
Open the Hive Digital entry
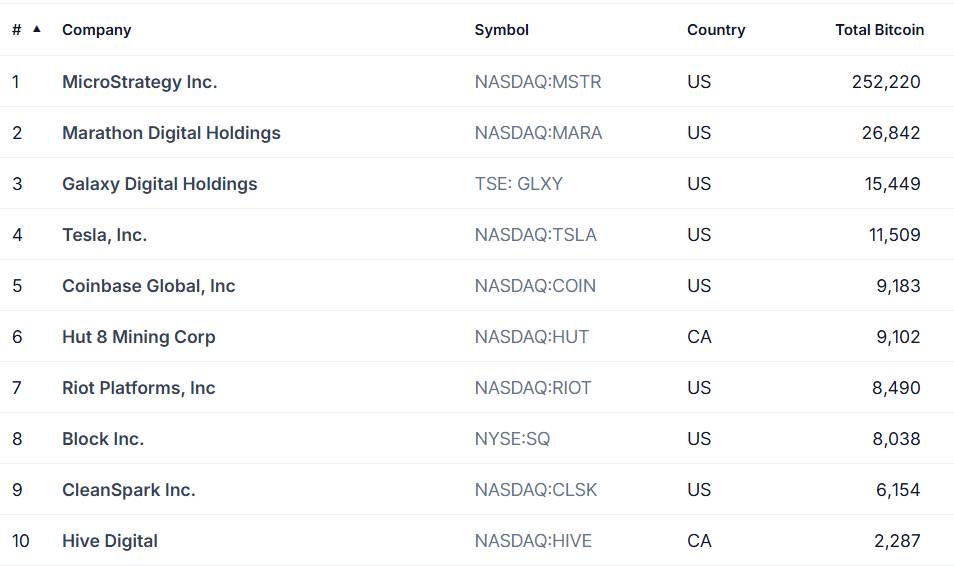[x=110, y=540]
